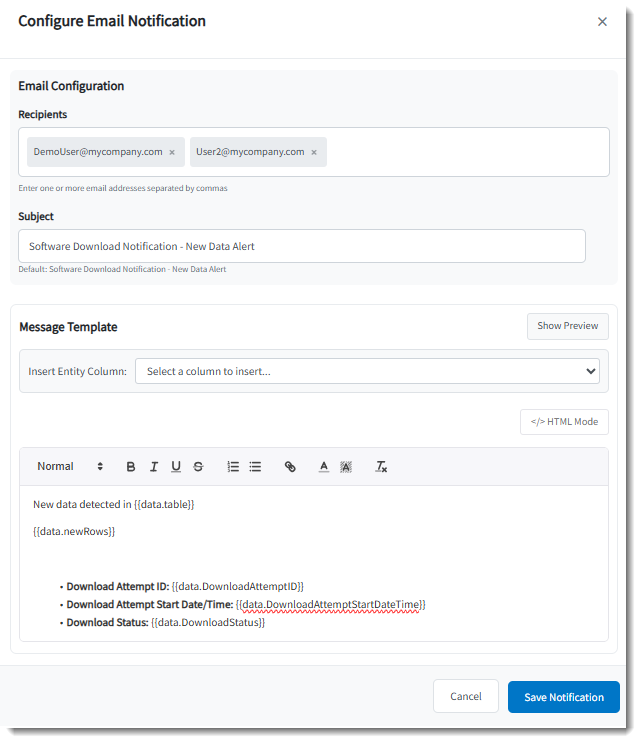
Task: Close the Configure Email Notification dialog
Action: pyautogui.click(x=602, y=22)
